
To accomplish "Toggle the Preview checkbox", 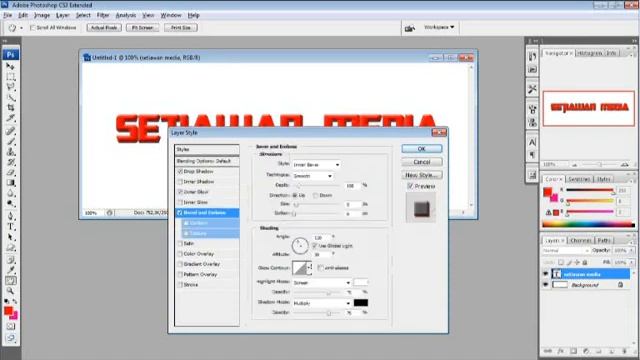I will click(x=410, y=186).
